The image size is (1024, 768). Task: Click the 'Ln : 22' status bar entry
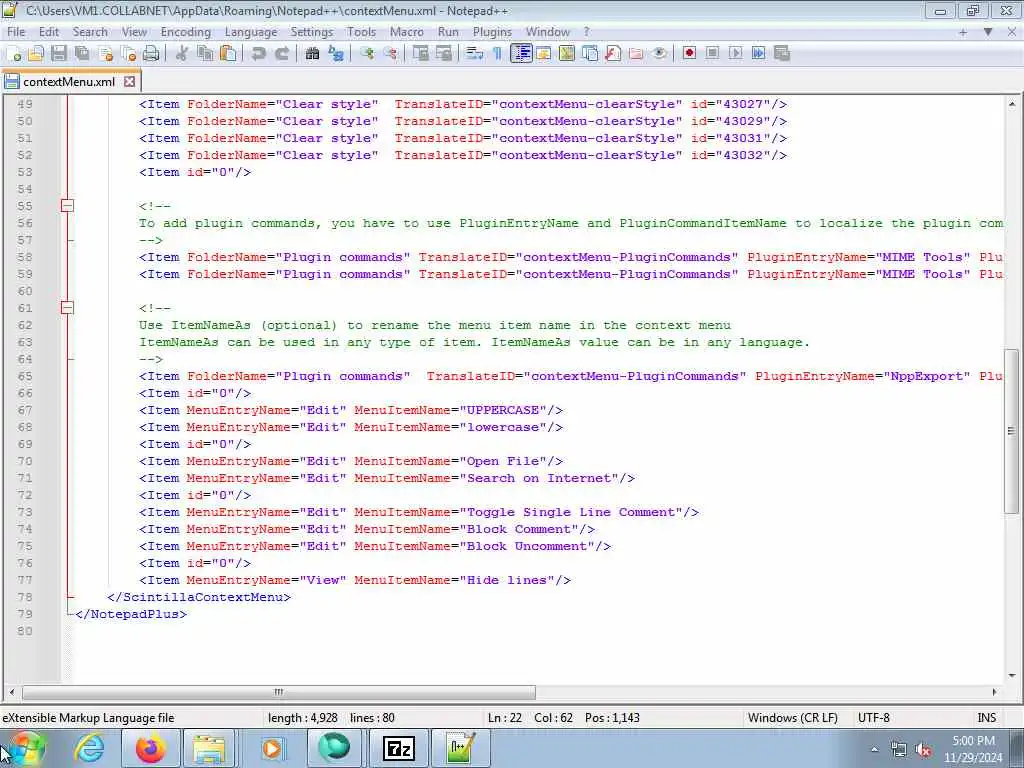point(504,718)
